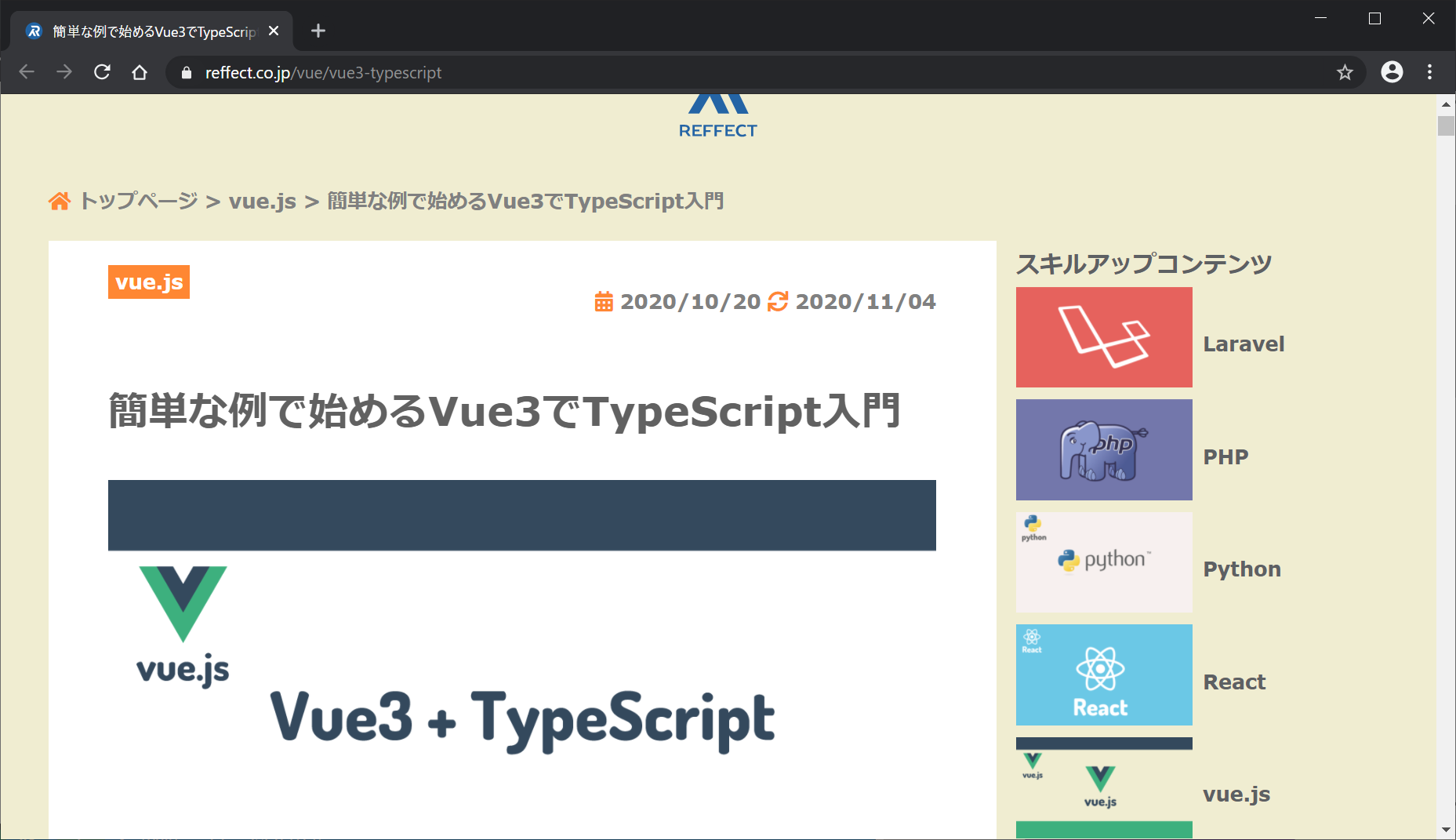Open a new browser tab
Screen dimensions: 1456x840
click(x=318, y=31)
